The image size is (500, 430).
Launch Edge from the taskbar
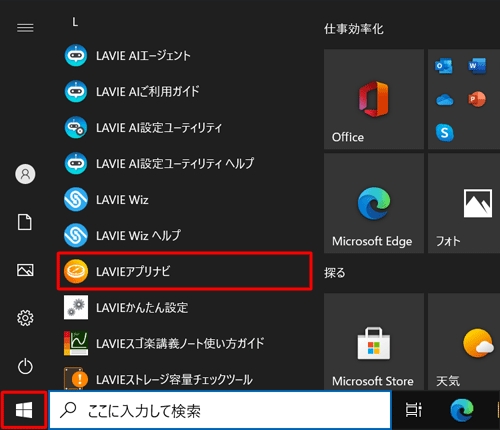pos(462,410)
